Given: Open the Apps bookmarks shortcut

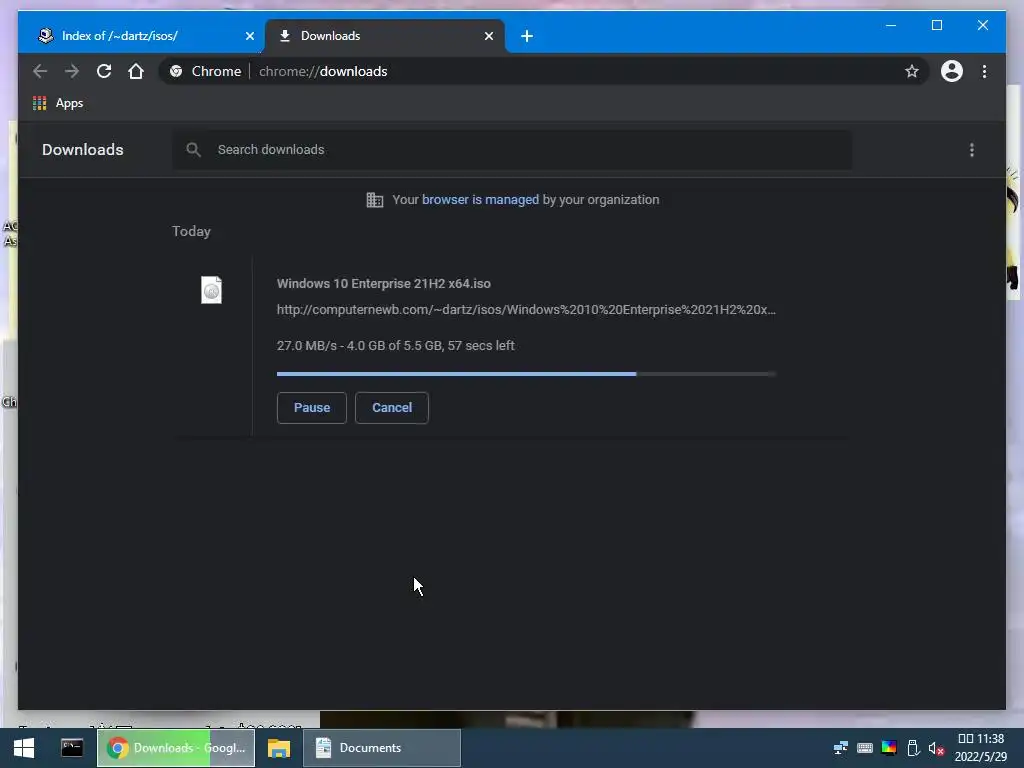Looking at the screenshot, I should coord(58,103).
